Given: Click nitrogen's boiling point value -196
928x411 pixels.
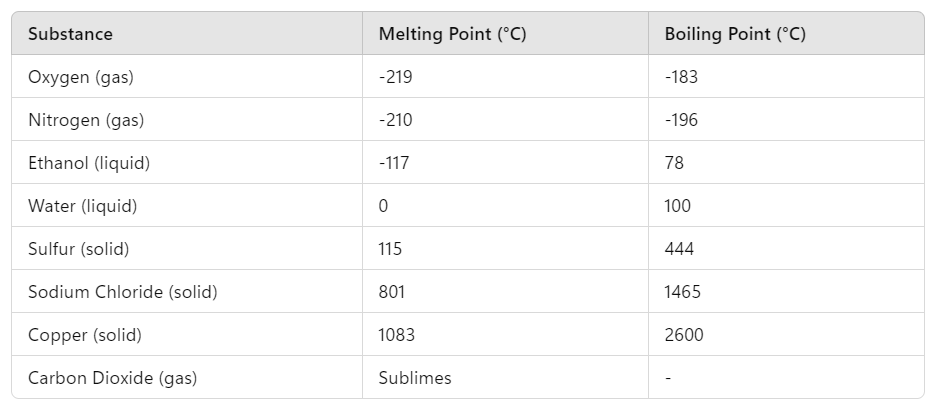Looking at the screenshot, I should (681, 120).
